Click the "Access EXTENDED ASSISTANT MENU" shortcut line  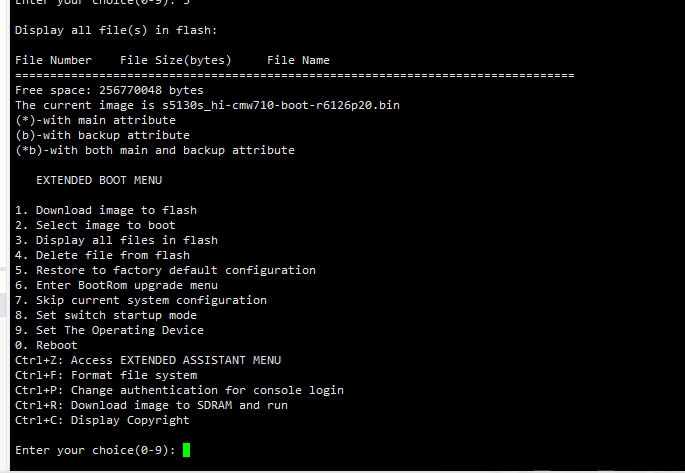pyautogui.click(x=148, y=360)
